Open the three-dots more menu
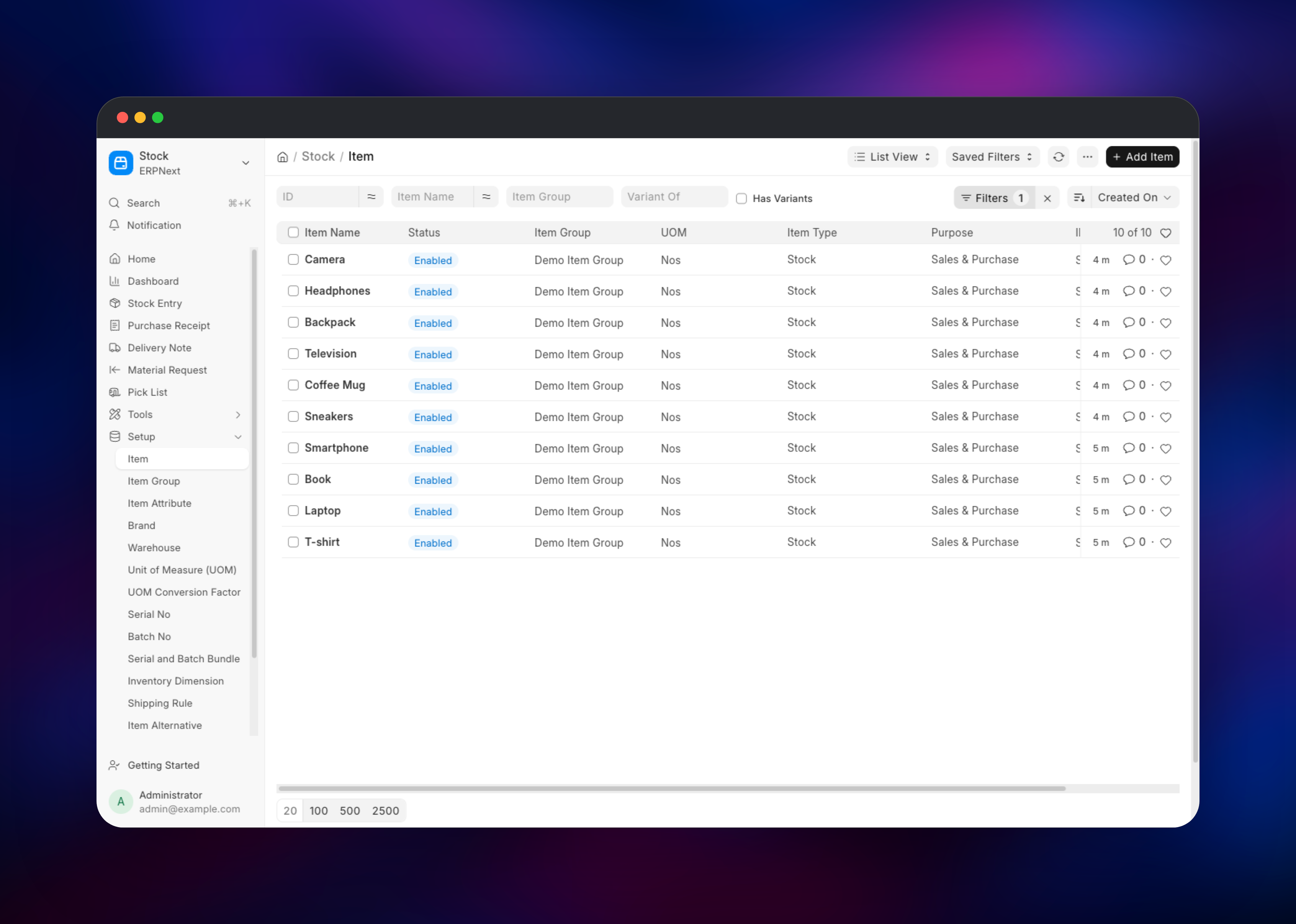Viewport: 1296px width, 924px height. (x=1087, y=157)
